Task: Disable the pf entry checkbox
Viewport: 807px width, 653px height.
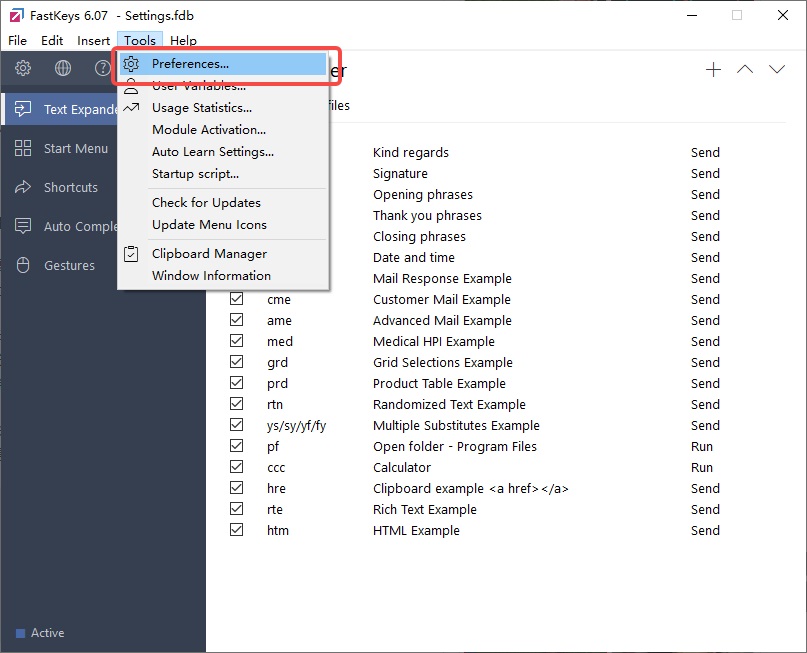Action: click(x=236, y=446)
